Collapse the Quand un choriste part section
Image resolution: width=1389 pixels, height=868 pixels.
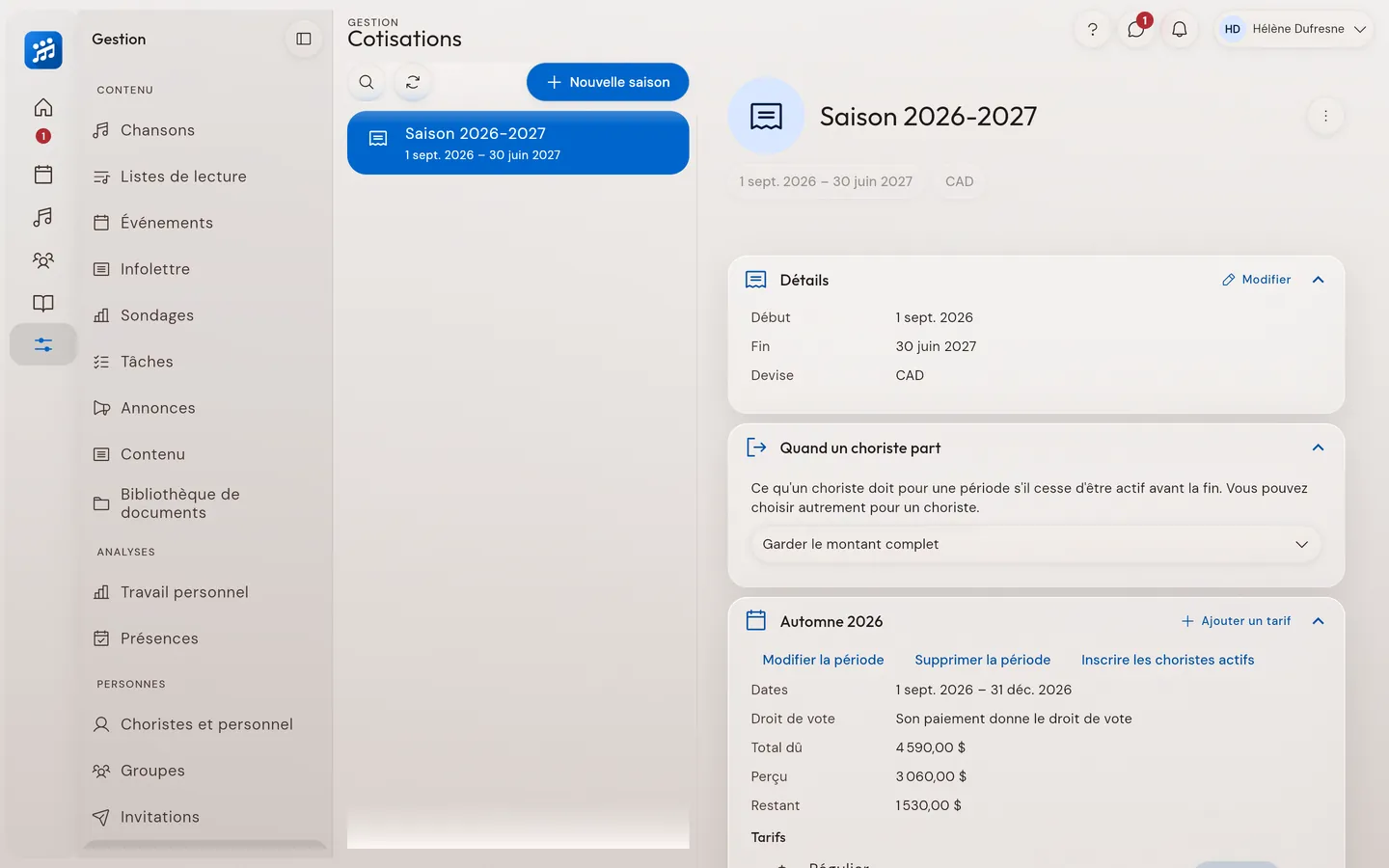(1318, 448)
